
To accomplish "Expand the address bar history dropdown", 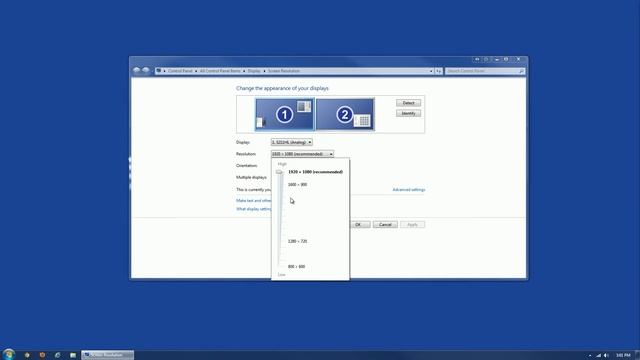I will pos(431,71).
